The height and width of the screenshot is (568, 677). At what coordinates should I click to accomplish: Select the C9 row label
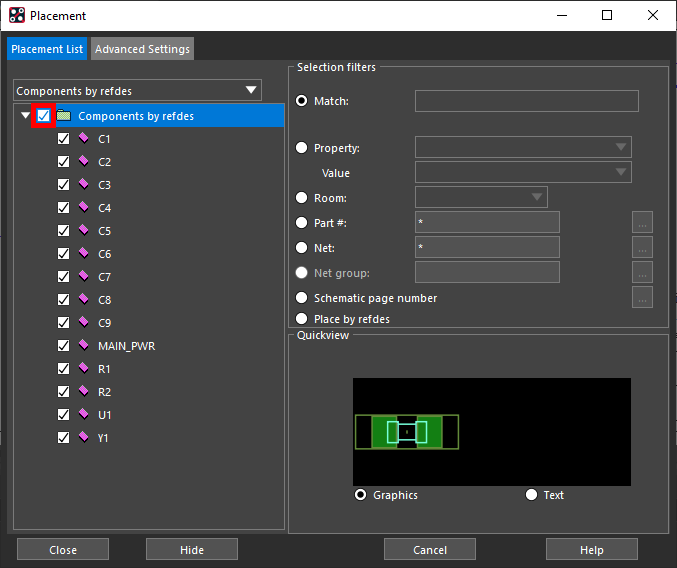[104, 323]
